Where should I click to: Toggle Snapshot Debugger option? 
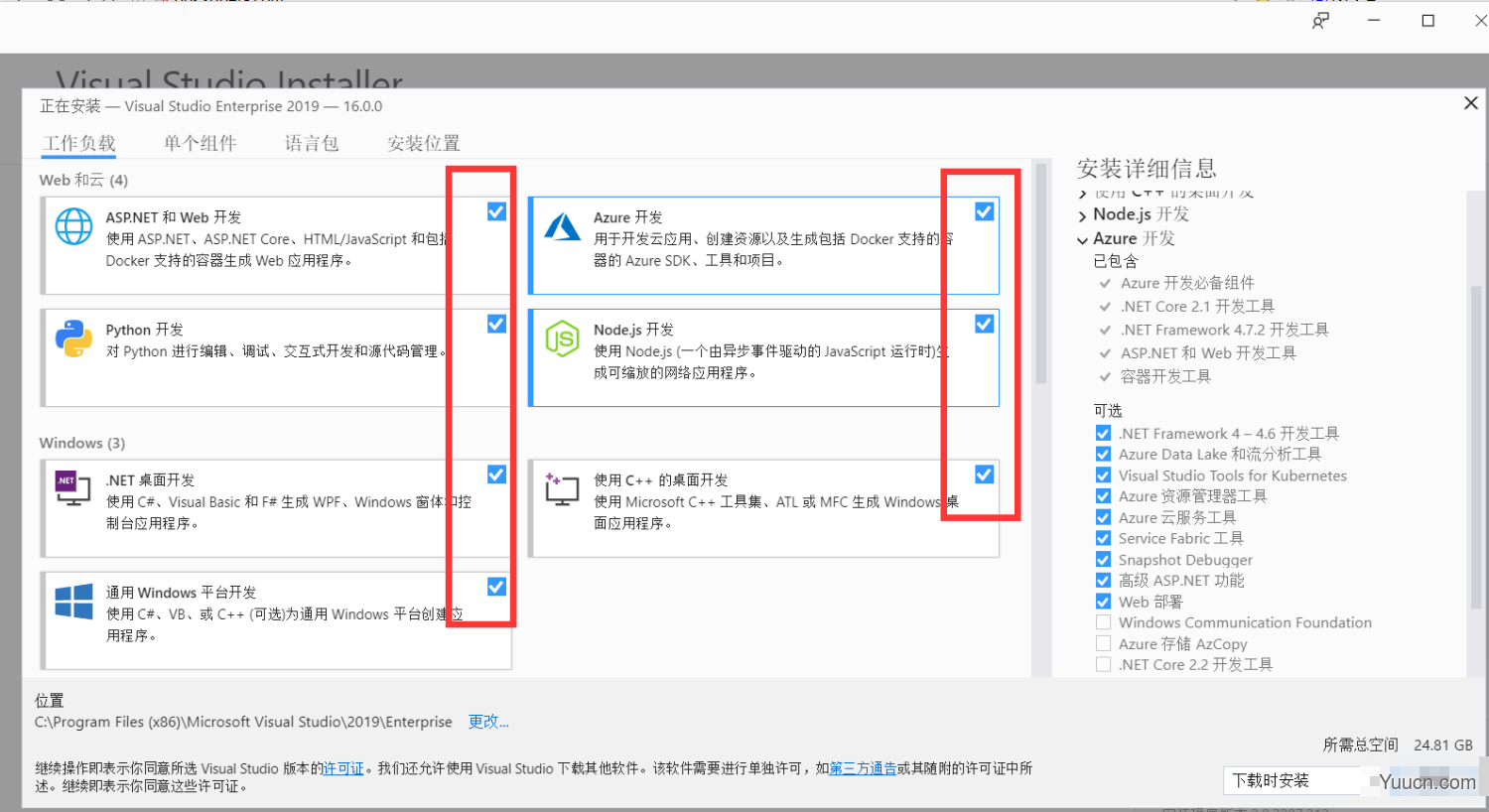1103,560
